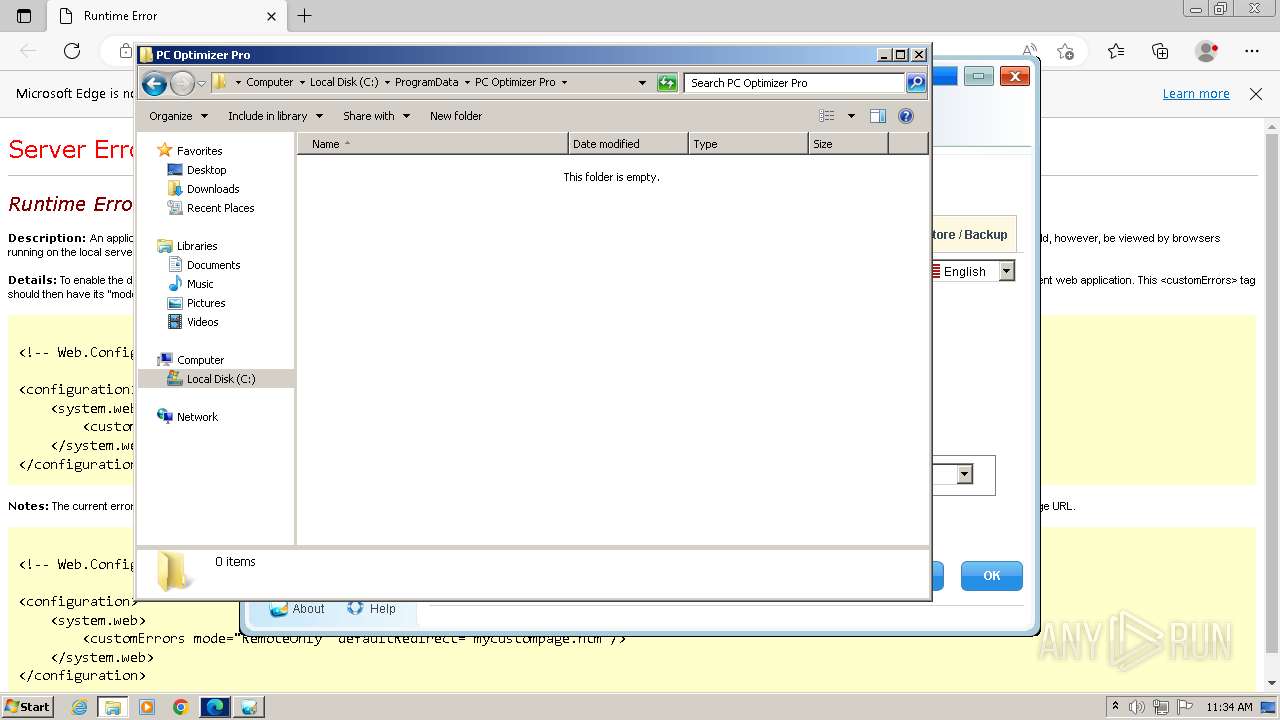Select Libraries in the navigation pane
Screen dimensions: 1280x720
click(x=197, y=246)
